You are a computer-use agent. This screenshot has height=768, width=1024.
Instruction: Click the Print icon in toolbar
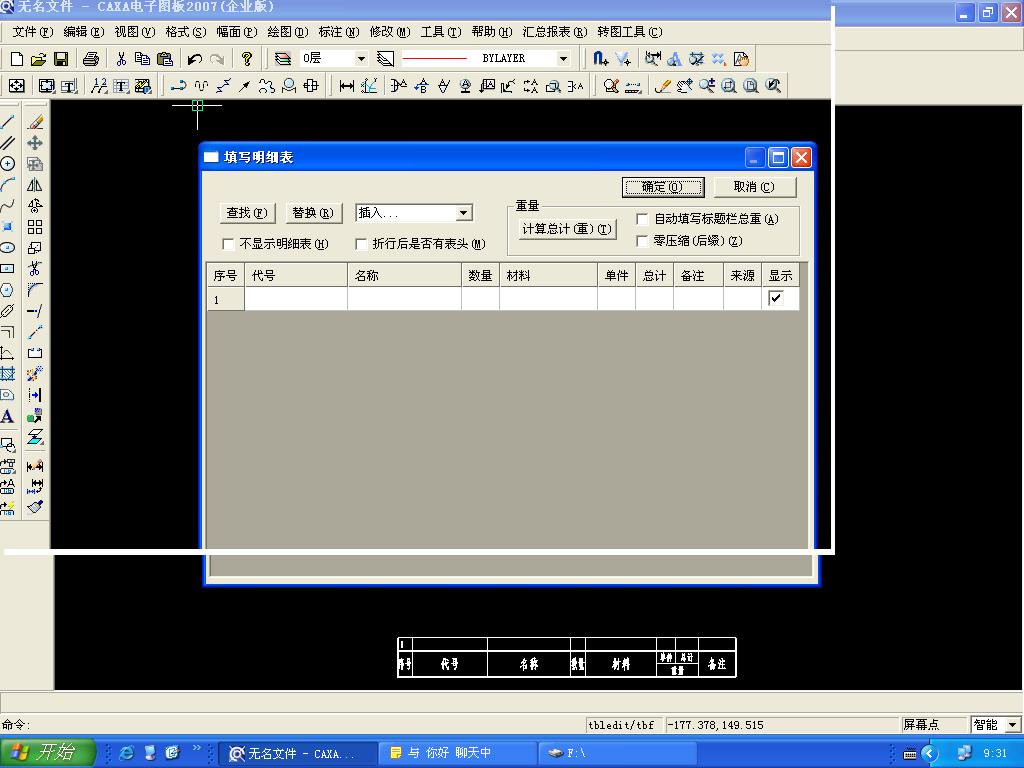(x=91, y=59)
